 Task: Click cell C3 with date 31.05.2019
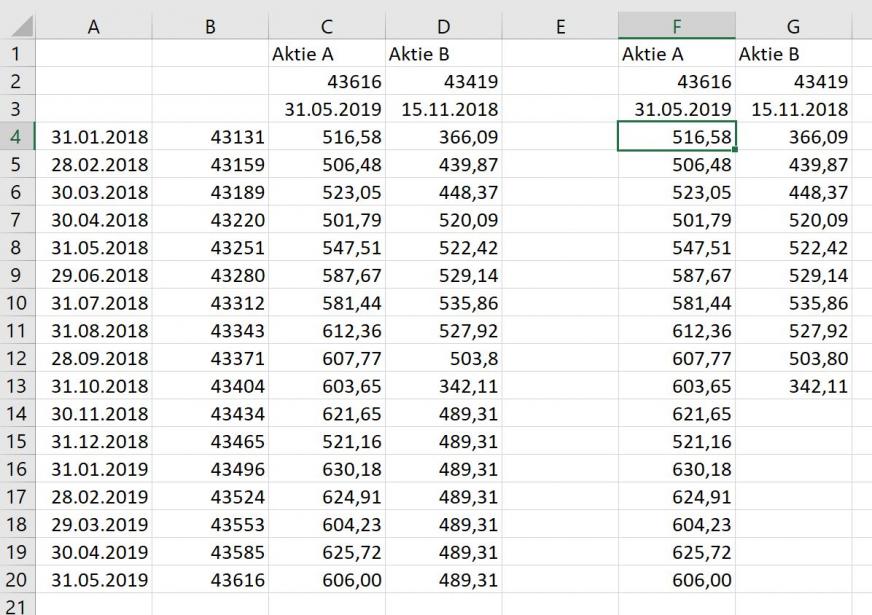pyautogui.click(x=326, y=109)
